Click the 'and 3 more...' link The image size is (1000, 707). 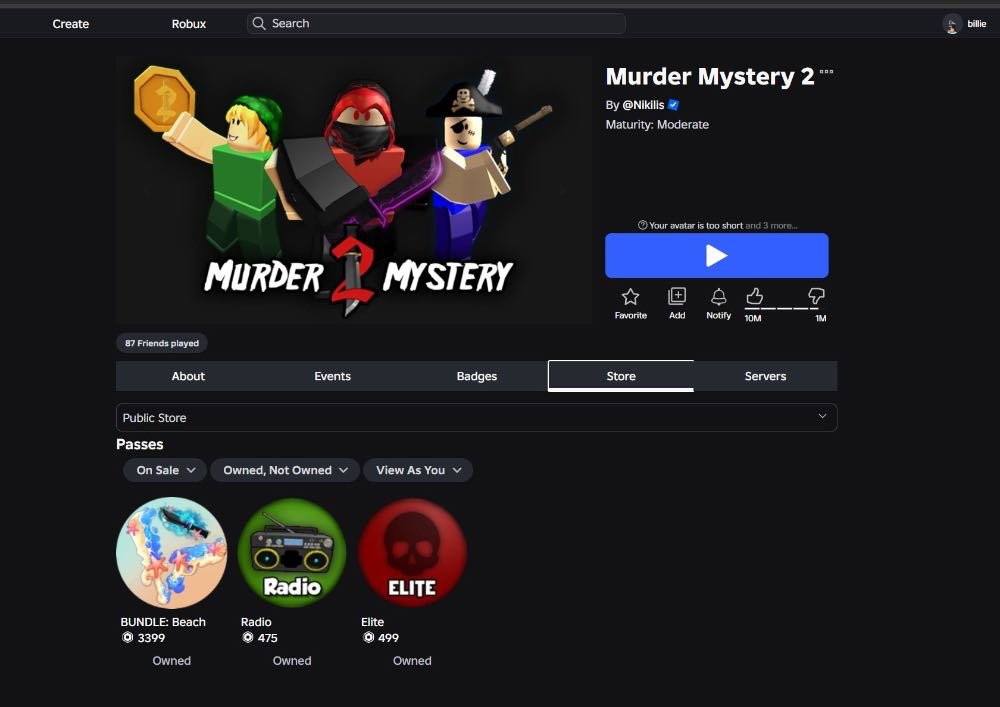tap(771, 226)
